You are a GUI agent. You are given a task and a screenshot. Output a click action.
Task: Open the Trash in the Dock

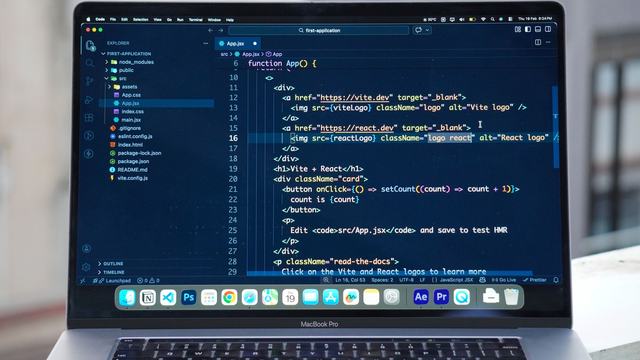(511, 297)
